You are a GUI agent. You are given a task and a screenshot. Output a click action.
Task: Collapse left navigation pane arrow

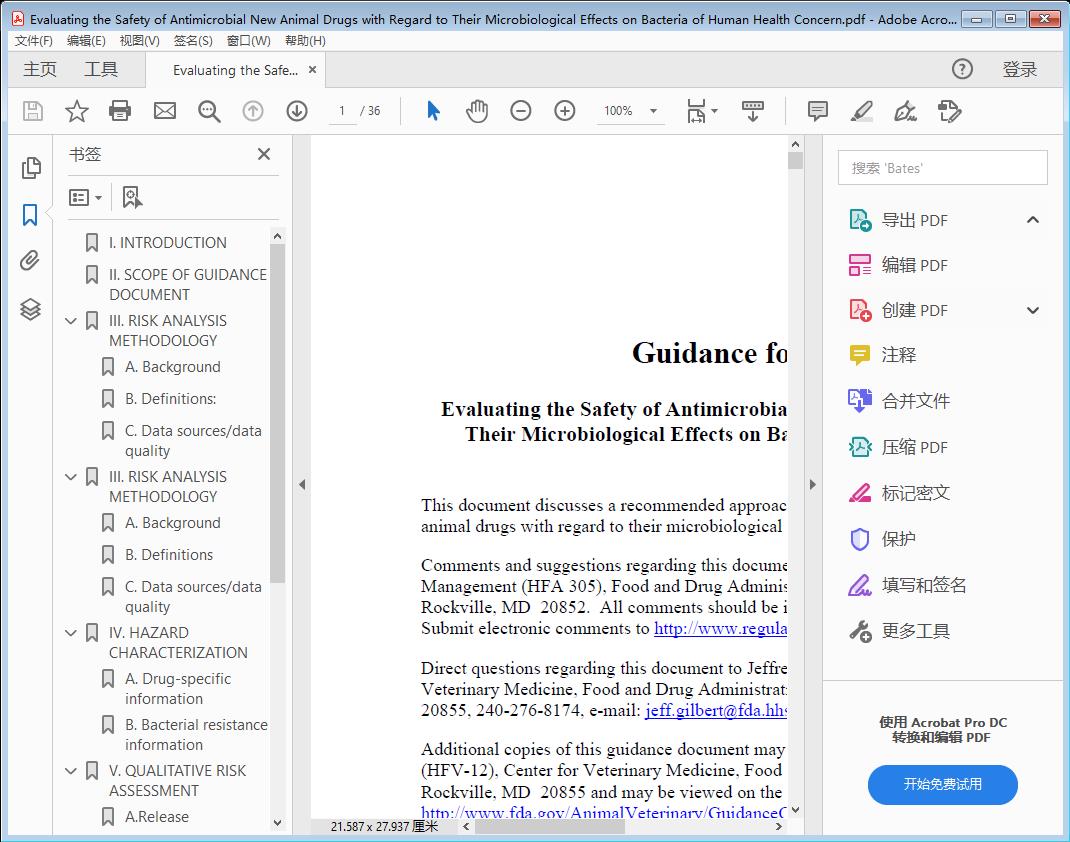coord(302,484)
